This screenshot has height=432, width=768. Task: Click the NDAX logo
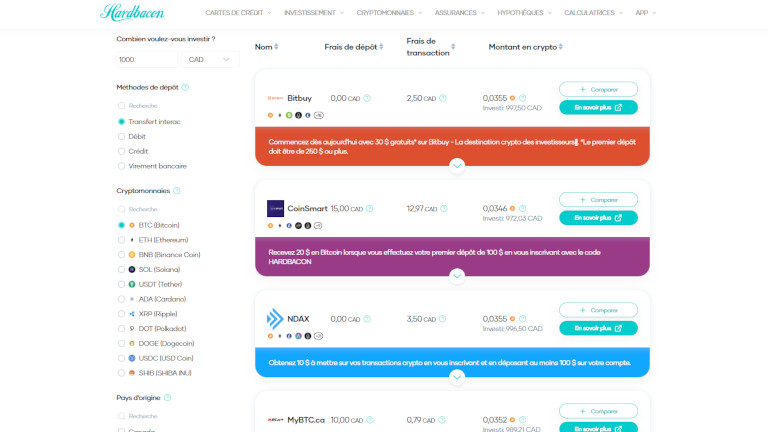tap(275, 319)
